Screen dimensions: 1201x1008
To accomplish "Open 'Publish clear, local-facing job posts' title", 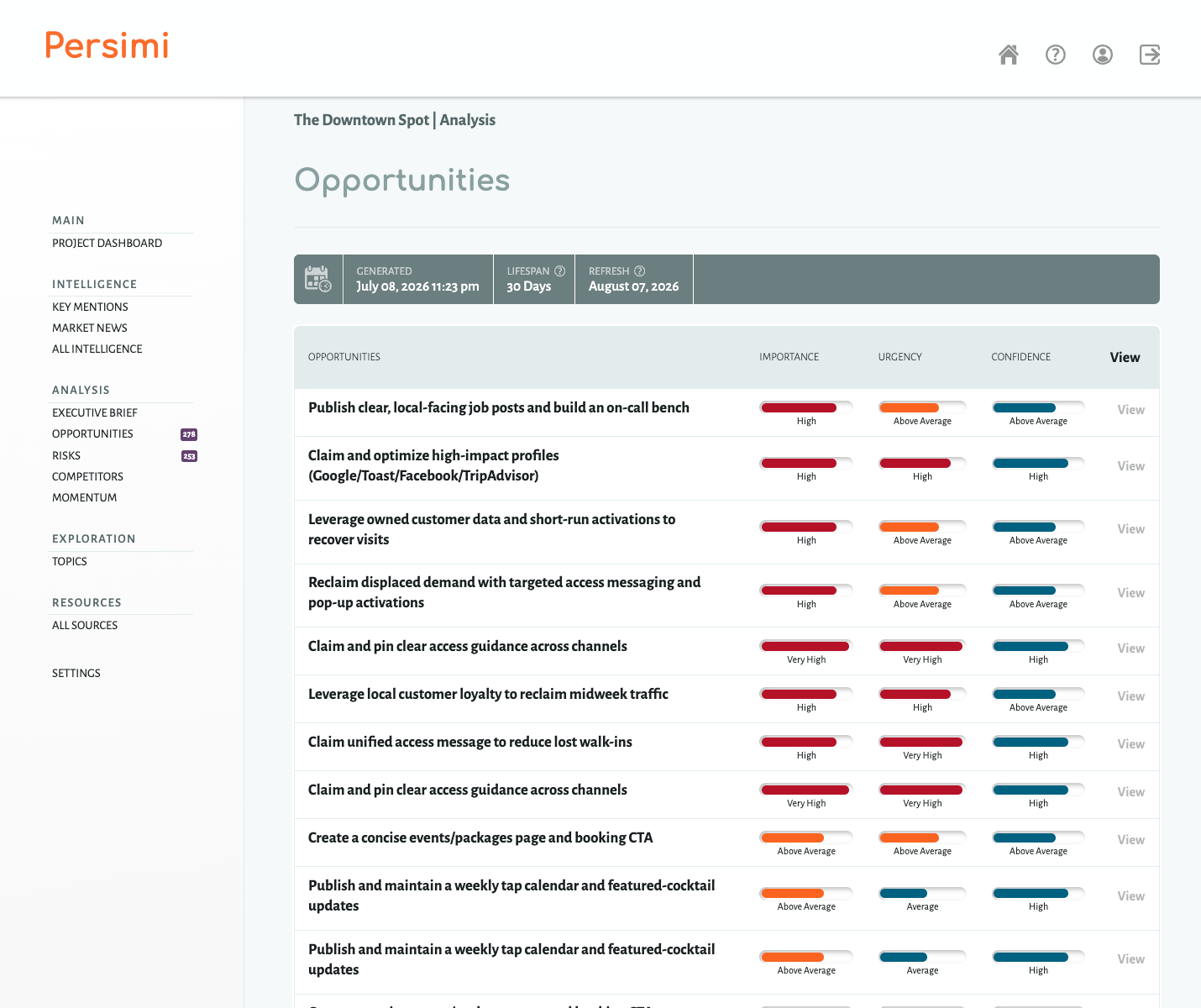I will (x=499, y=407).
